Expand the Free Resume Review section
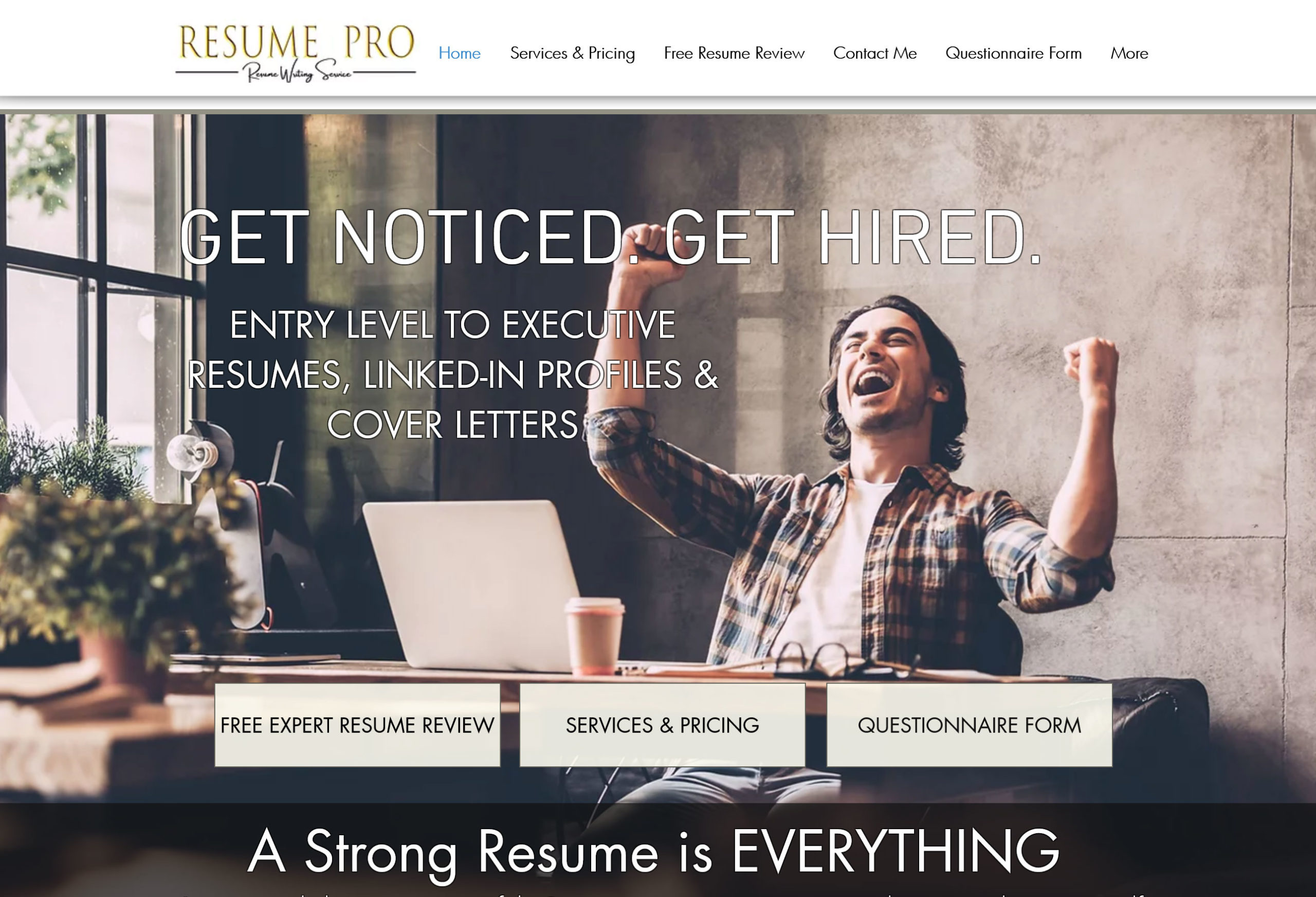Screen dimensions: 1316x897 tap(733, 53)
